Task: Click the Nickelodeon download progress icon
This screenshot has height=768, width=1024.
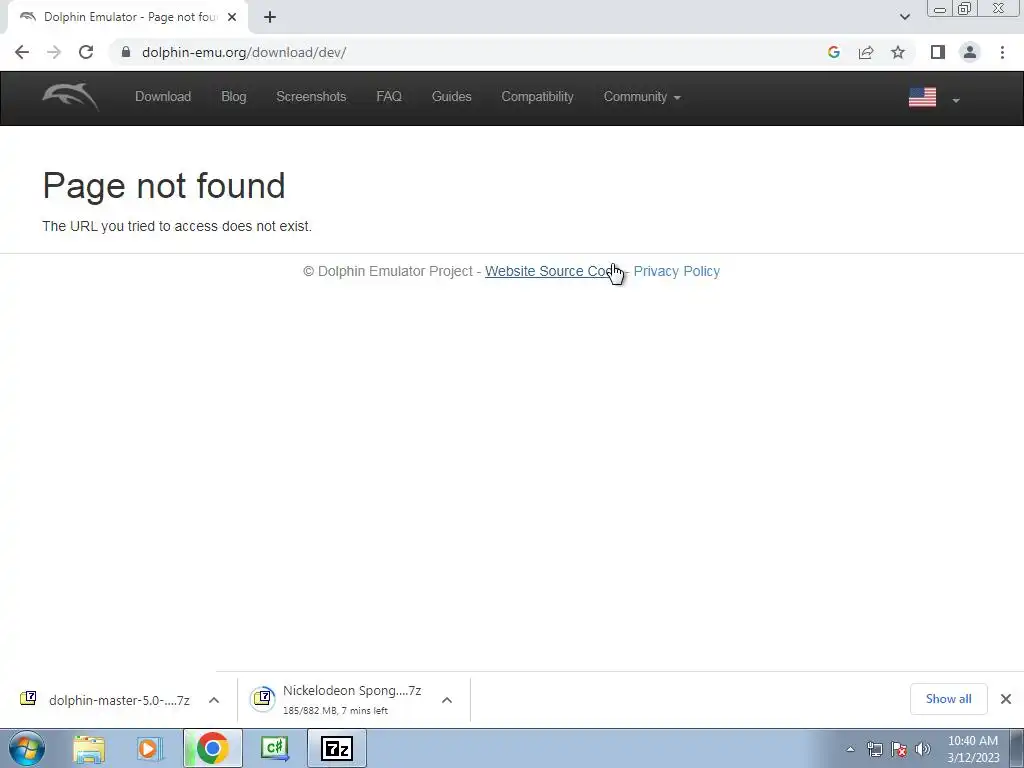Action: coord(263,699)
